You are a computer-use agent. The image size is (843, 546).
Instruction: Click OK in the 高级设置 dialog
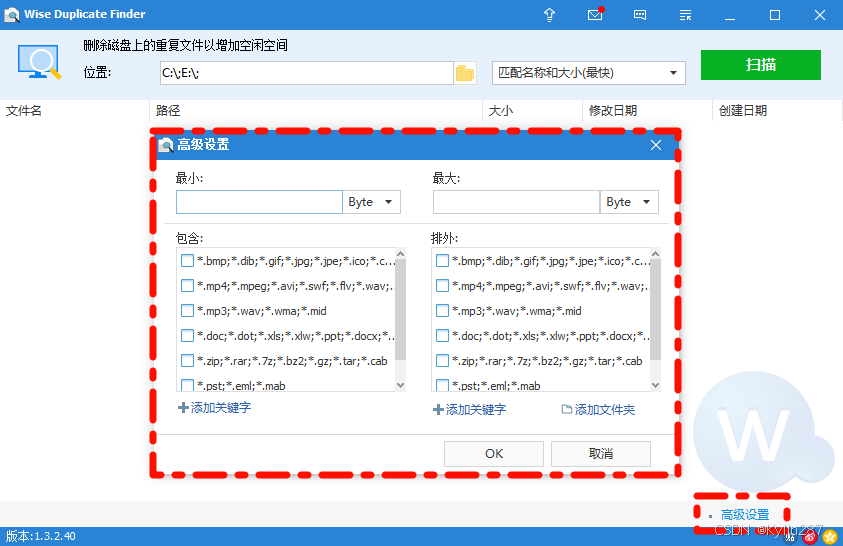pos(494,454)
